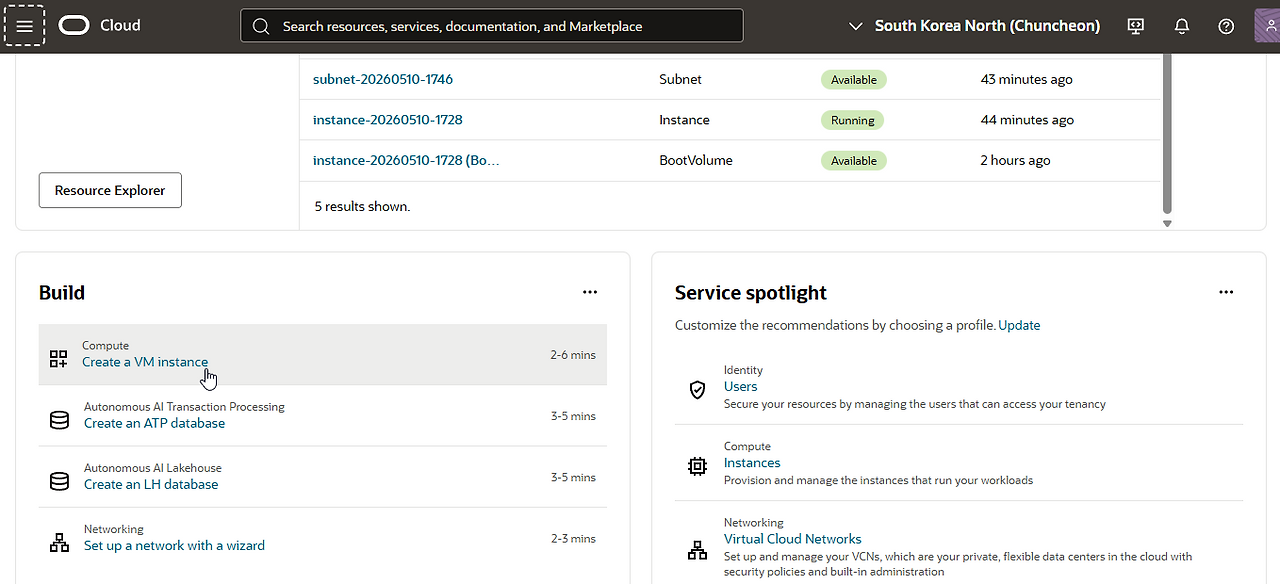Click the Create an LH database icon
The height and width of the screenshot is (584, 1280).
tap(59, 481)
